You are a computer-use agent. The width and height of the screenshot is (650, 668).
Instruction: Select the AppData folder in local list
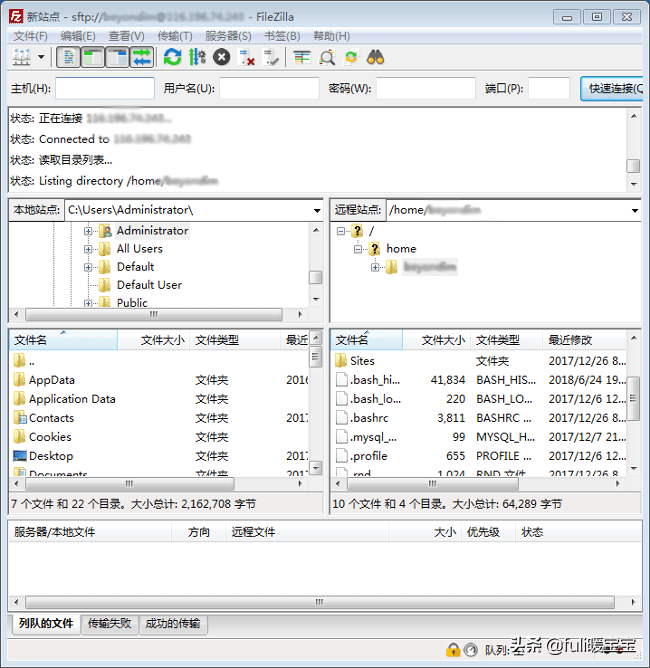(52, 380)
